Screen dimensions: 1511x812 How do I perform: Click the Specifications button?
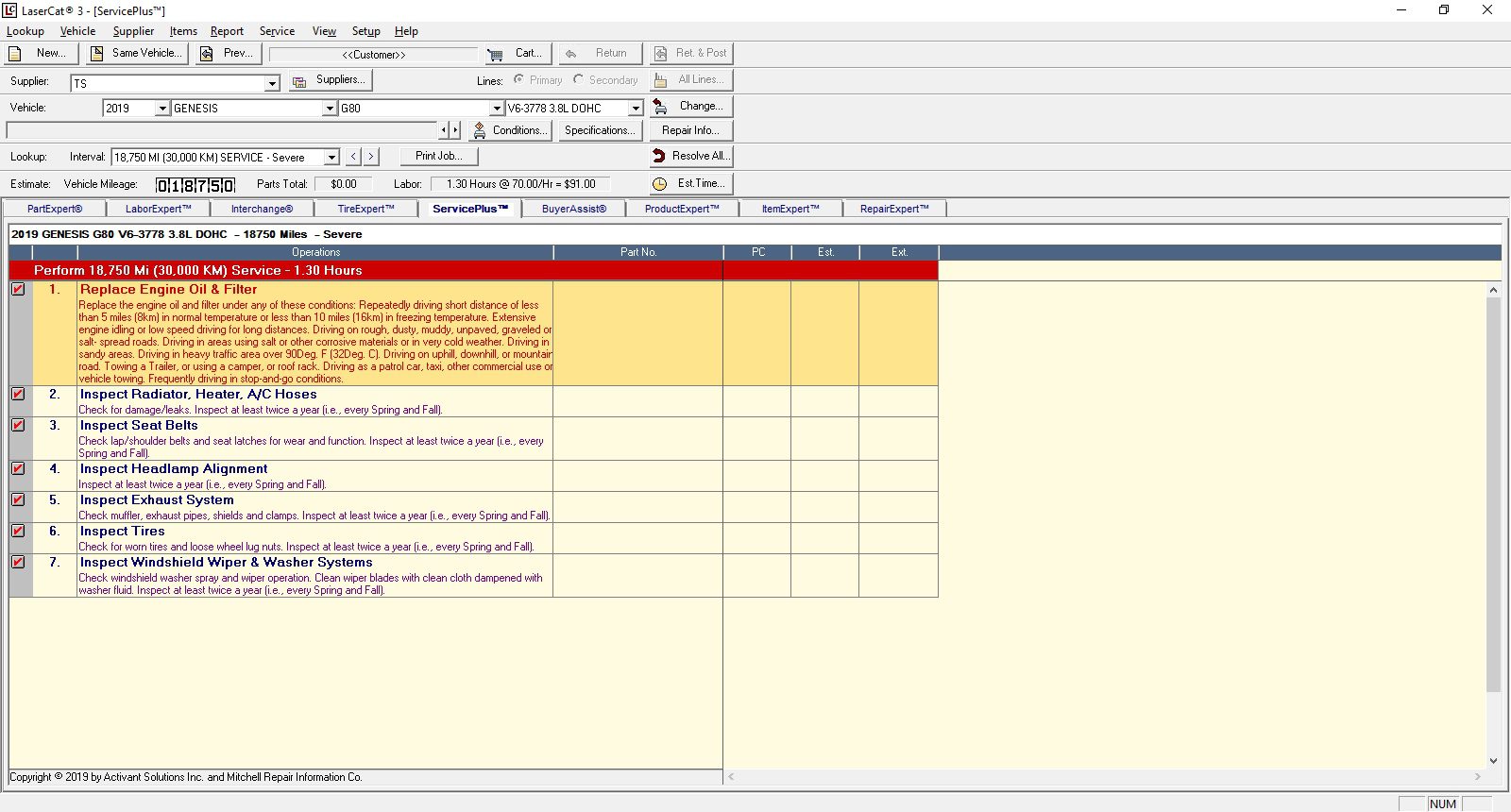click(x=599, y=130)
